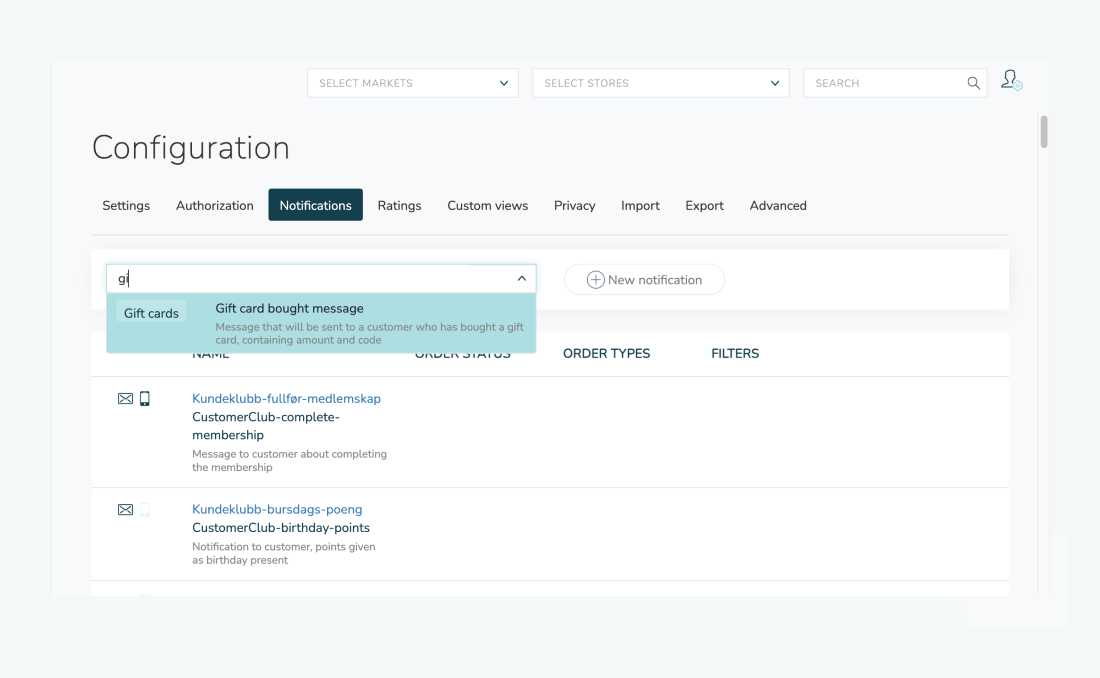Open the Kundeklubb-fullfør-medlemskap notification link

pos(286,399)
